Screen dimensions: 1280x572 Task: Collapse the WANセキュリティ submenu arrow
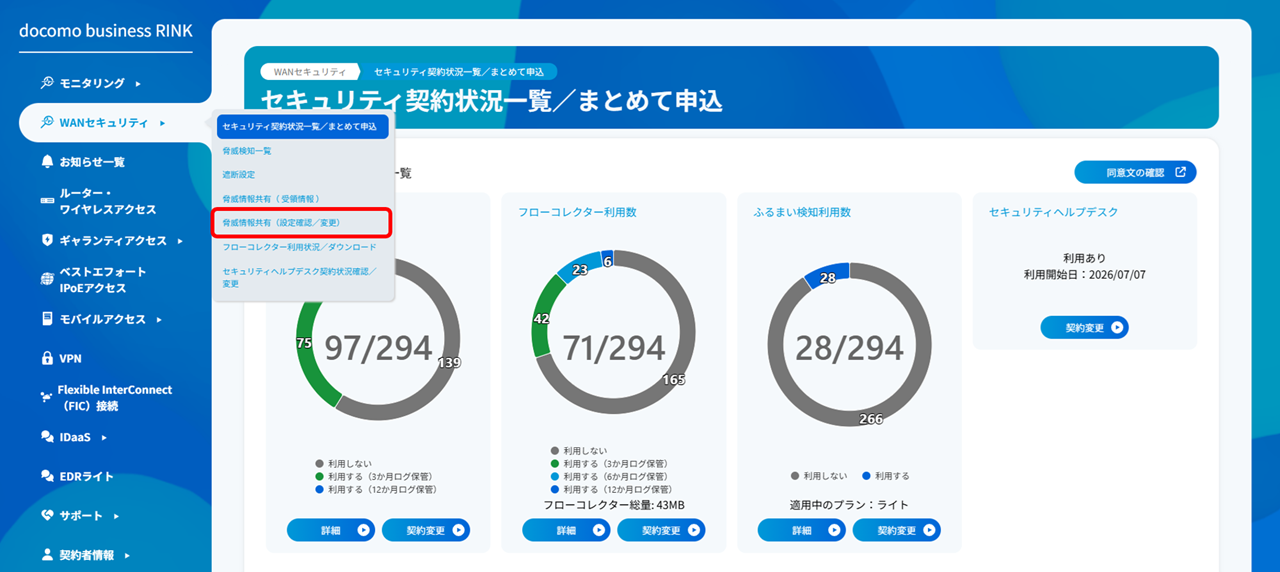point(162,123)
